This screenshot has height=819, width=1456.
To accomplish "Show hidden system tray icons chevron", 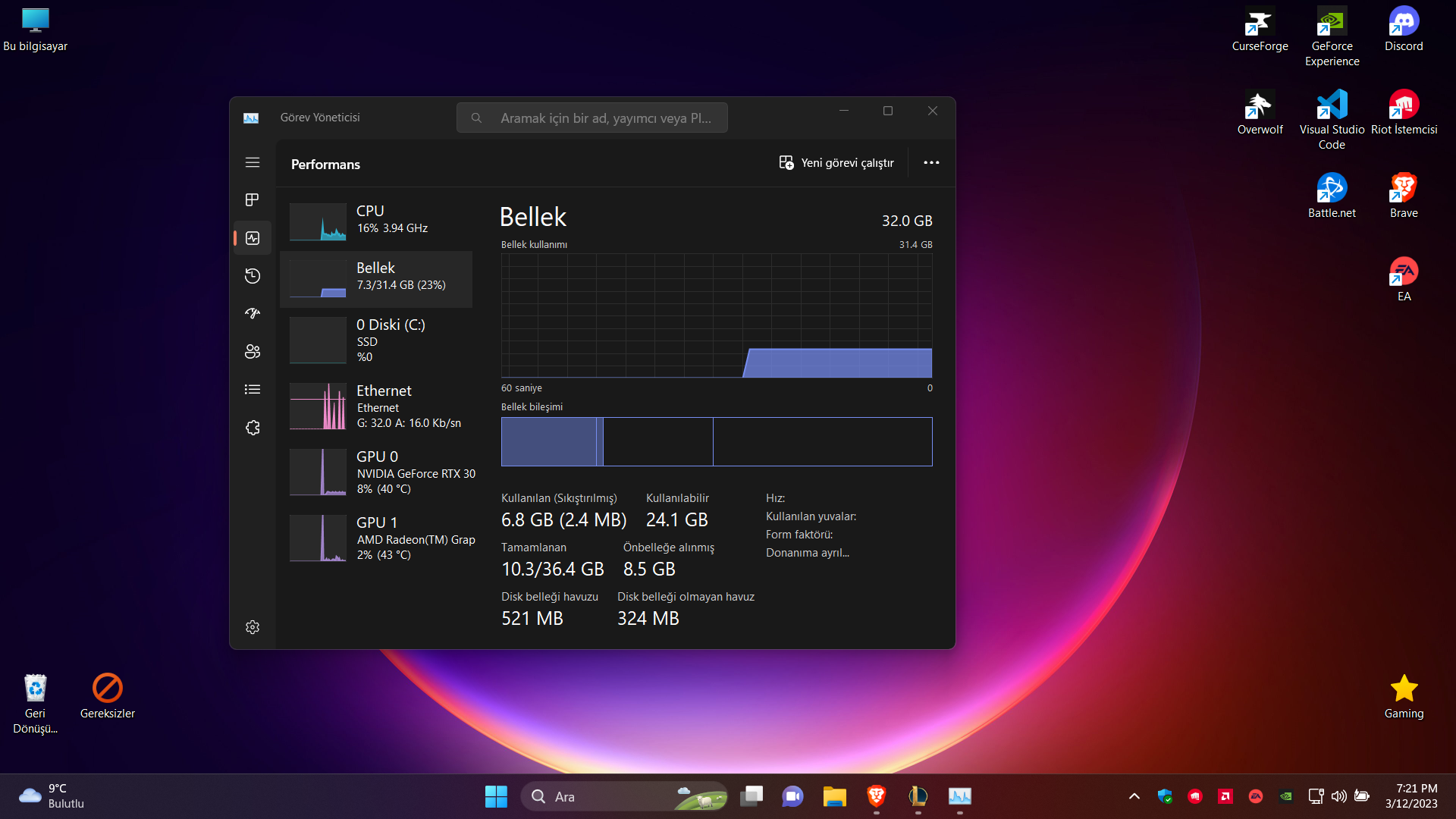I will [x=1134, y=796].
